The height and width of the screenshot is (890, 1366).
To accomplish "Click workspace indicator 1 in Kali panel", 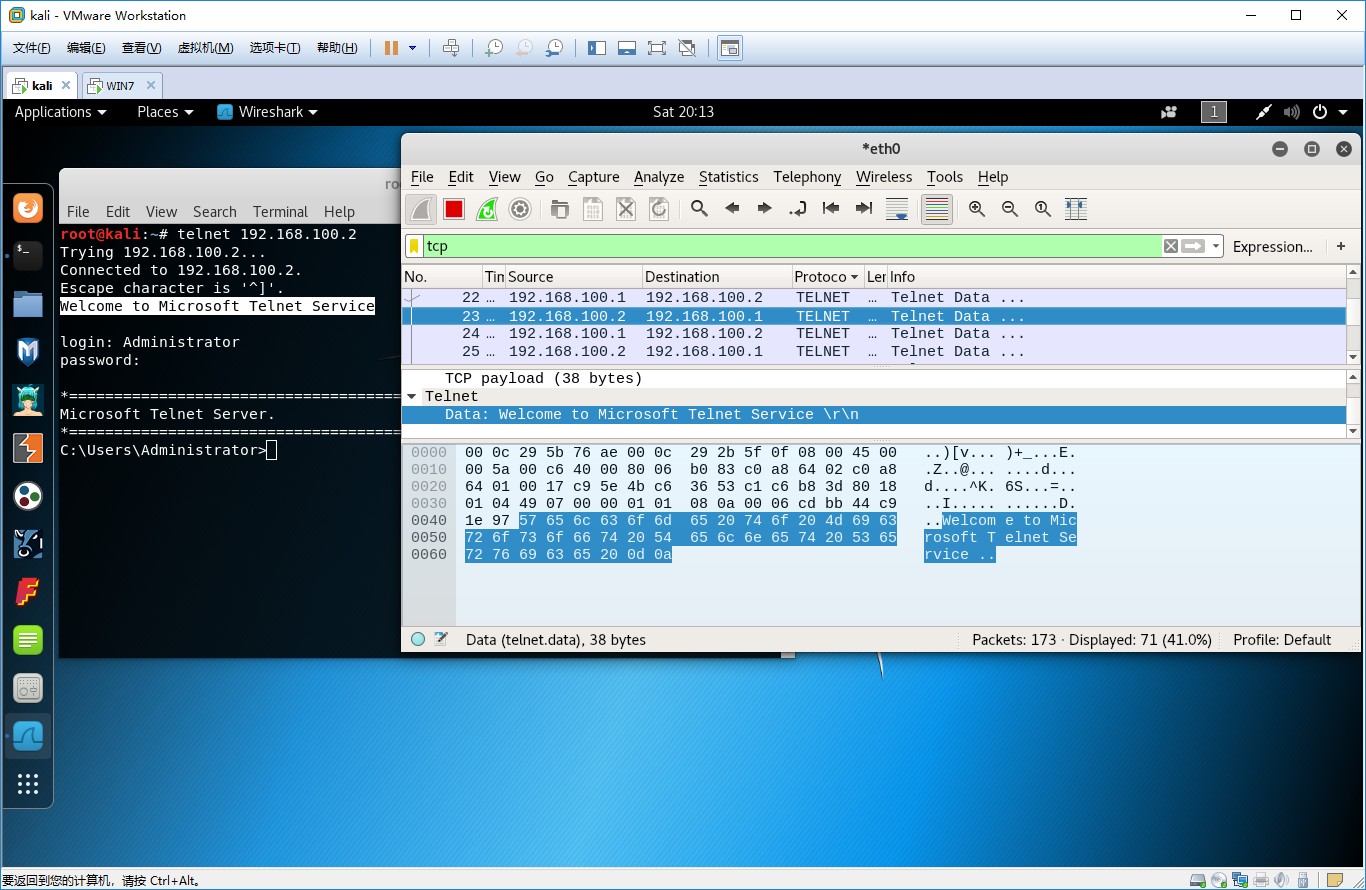I will click(x=1213, y=112).
